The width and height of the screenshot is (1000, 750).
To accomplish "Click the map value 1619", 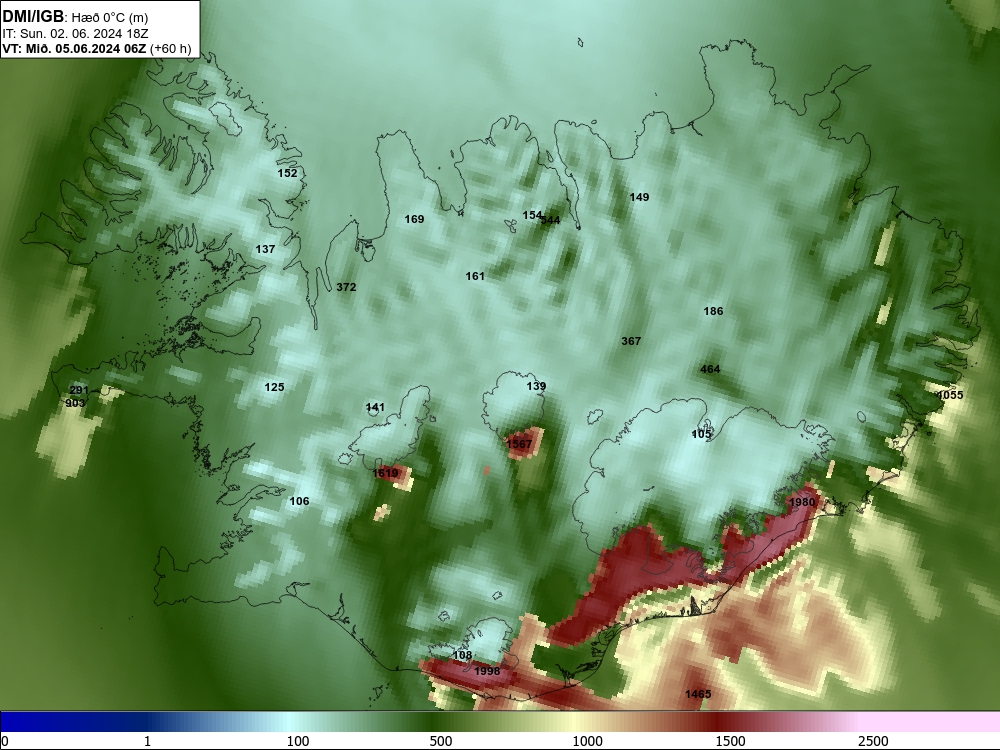I will pyautogui.click(x=385, y=473).
